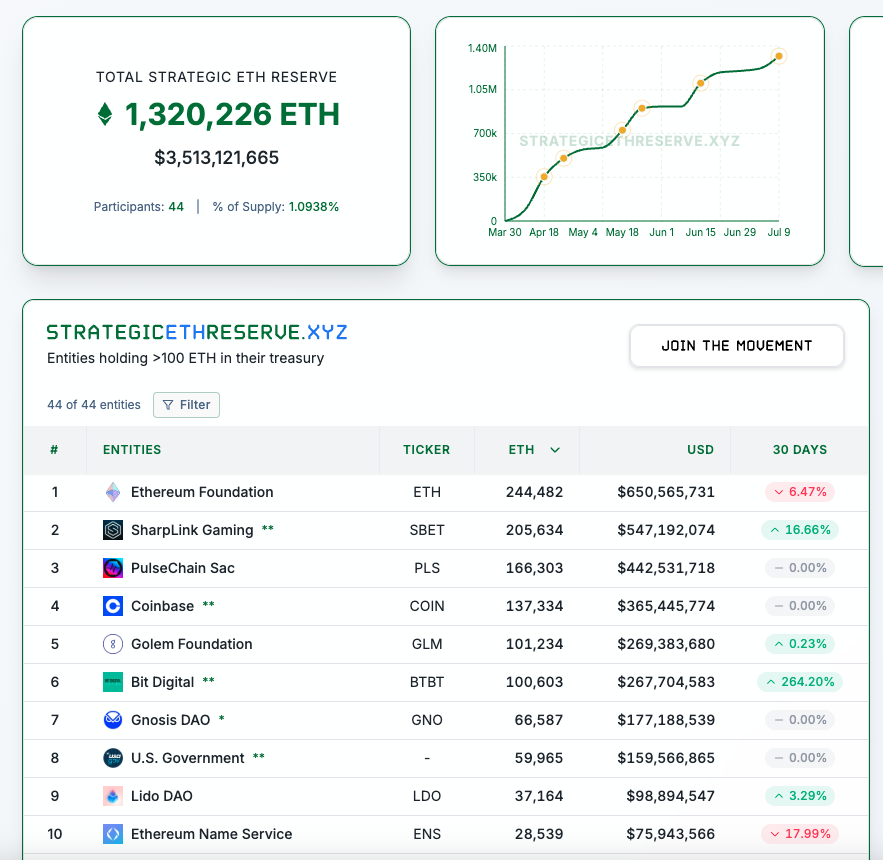This screenshot has height=860, width=883.
Task: Click the Bit Digital logo icon
Action: click(113, 682)
